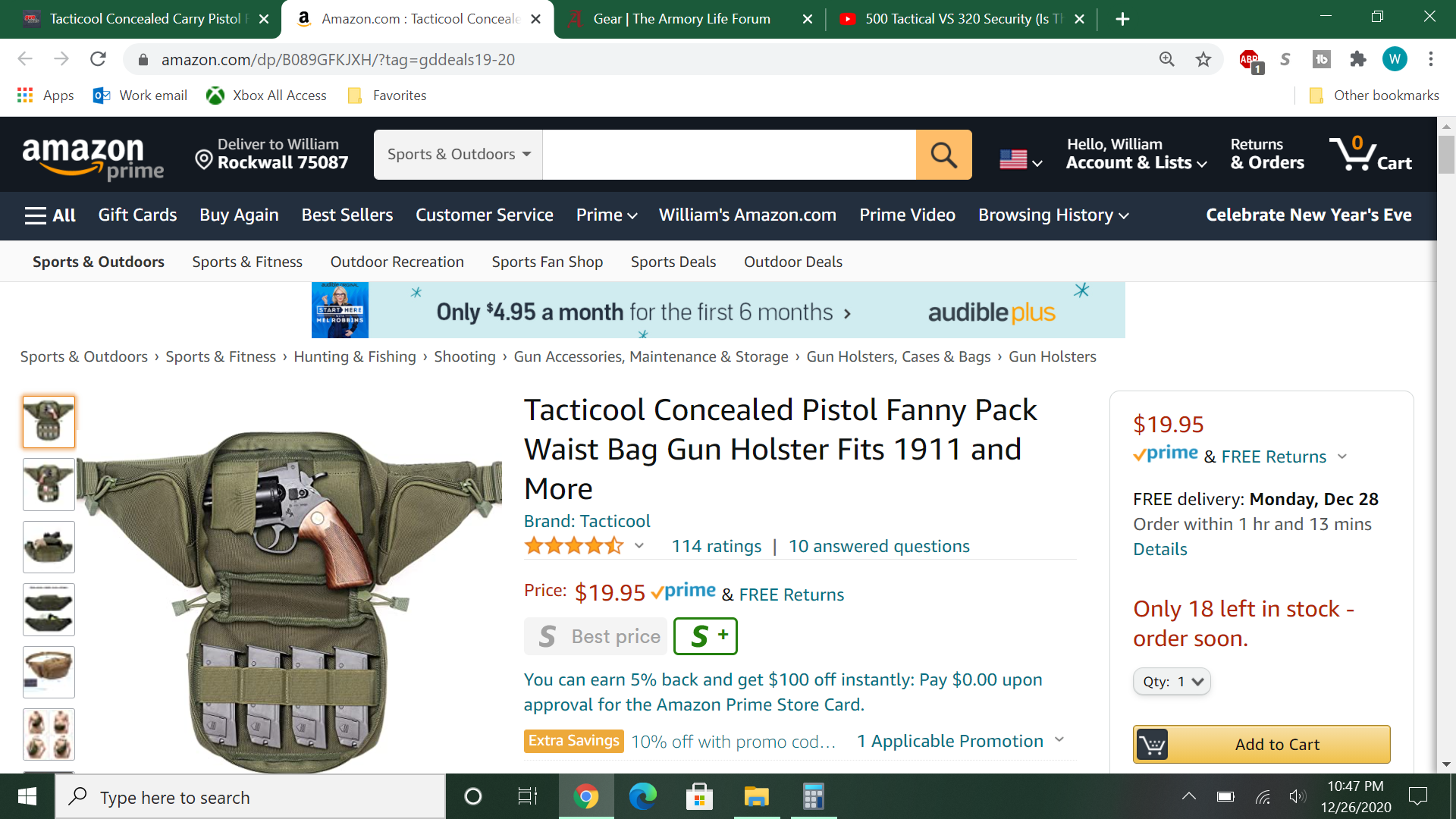1456x819 pixels.
Task: Reload the page with the refresh icon
Action: pos(98,59)
